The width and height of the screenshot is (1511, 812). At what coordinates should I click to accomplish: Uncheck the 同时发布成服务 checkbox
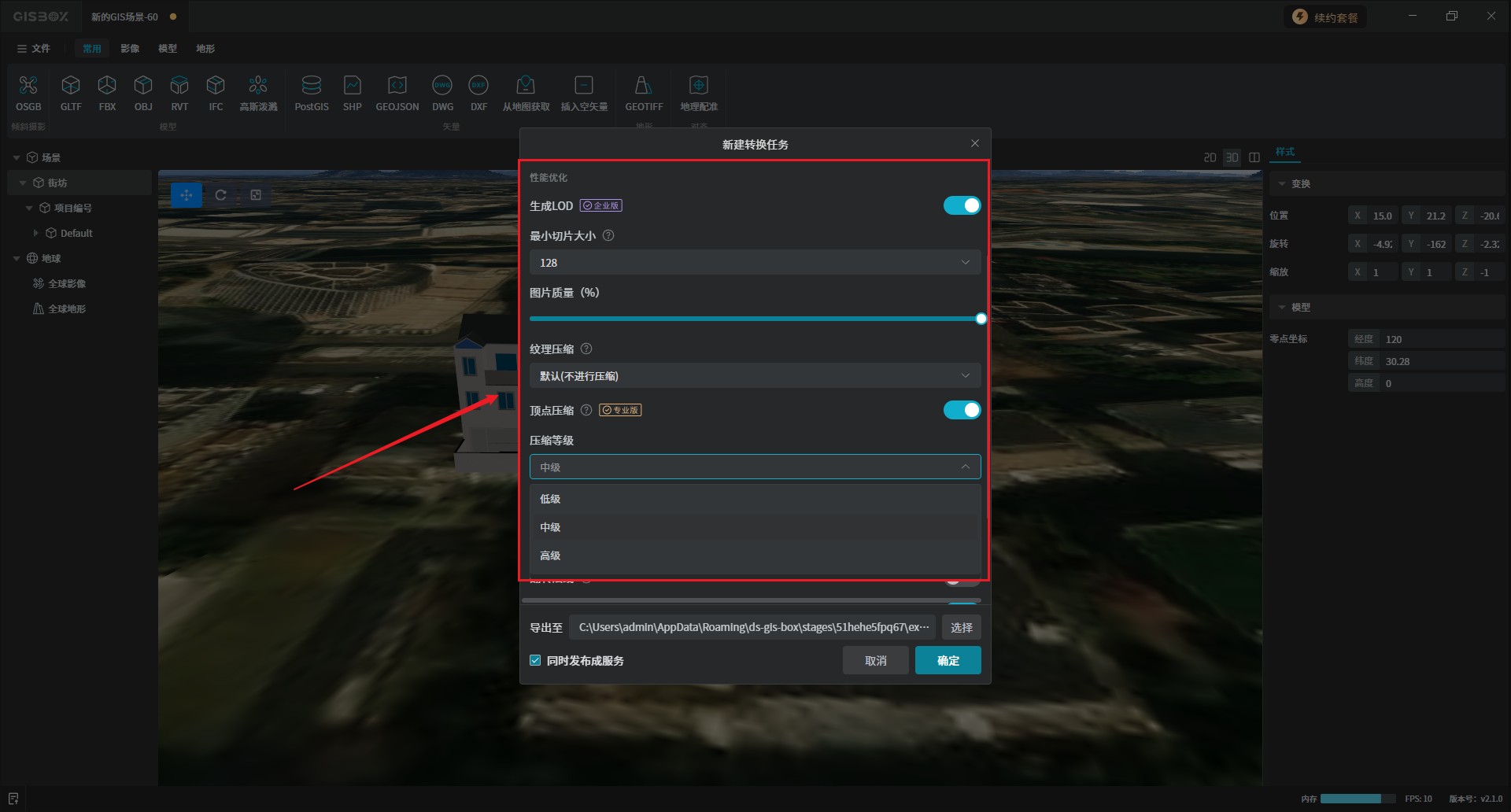536,661
